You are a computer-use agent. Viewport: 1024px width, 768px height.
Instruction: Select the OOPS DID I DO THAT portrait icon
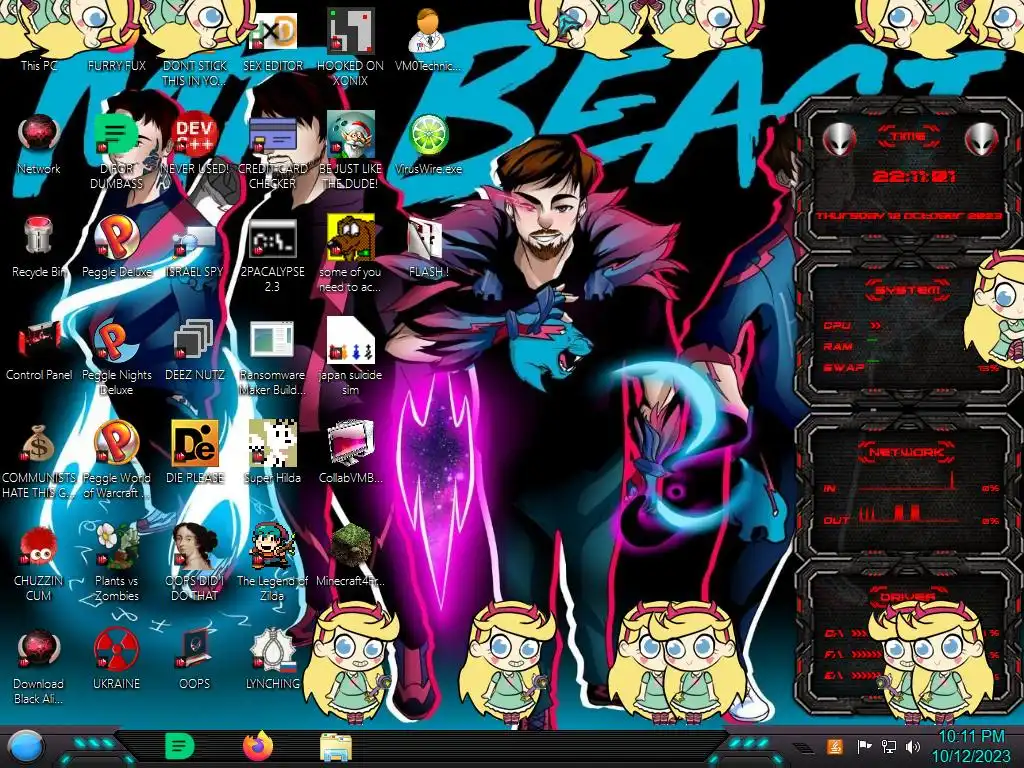[195, 563]
